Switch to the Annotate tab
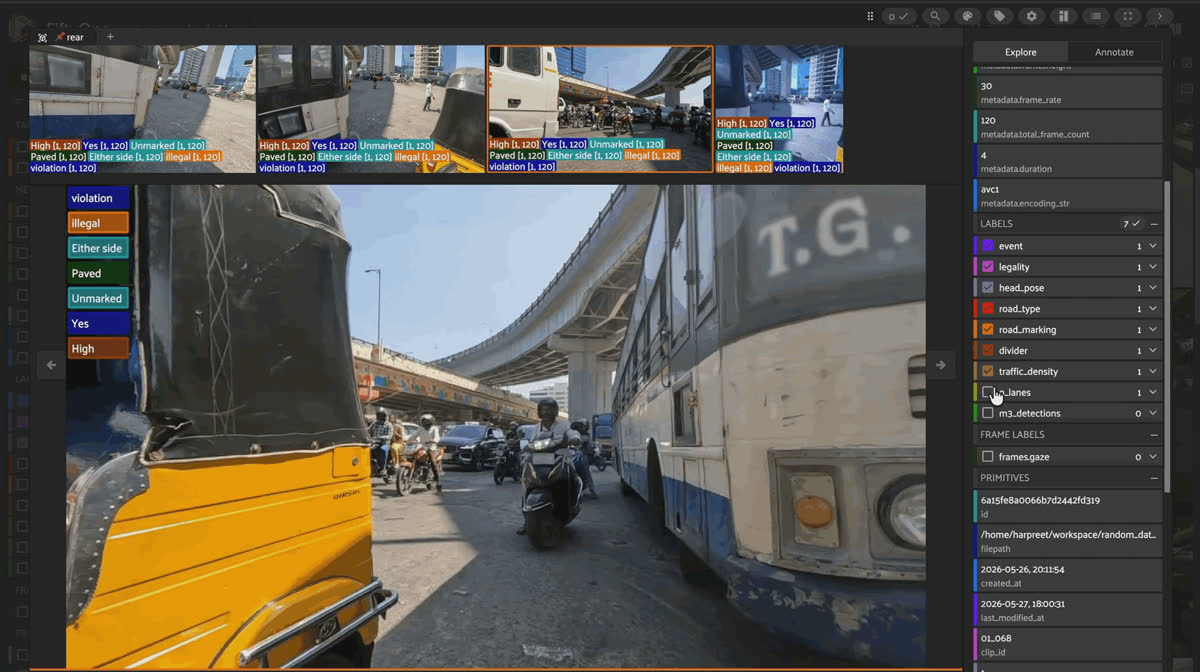This screenshot has height=672, width=1200. pos(1114,52)
